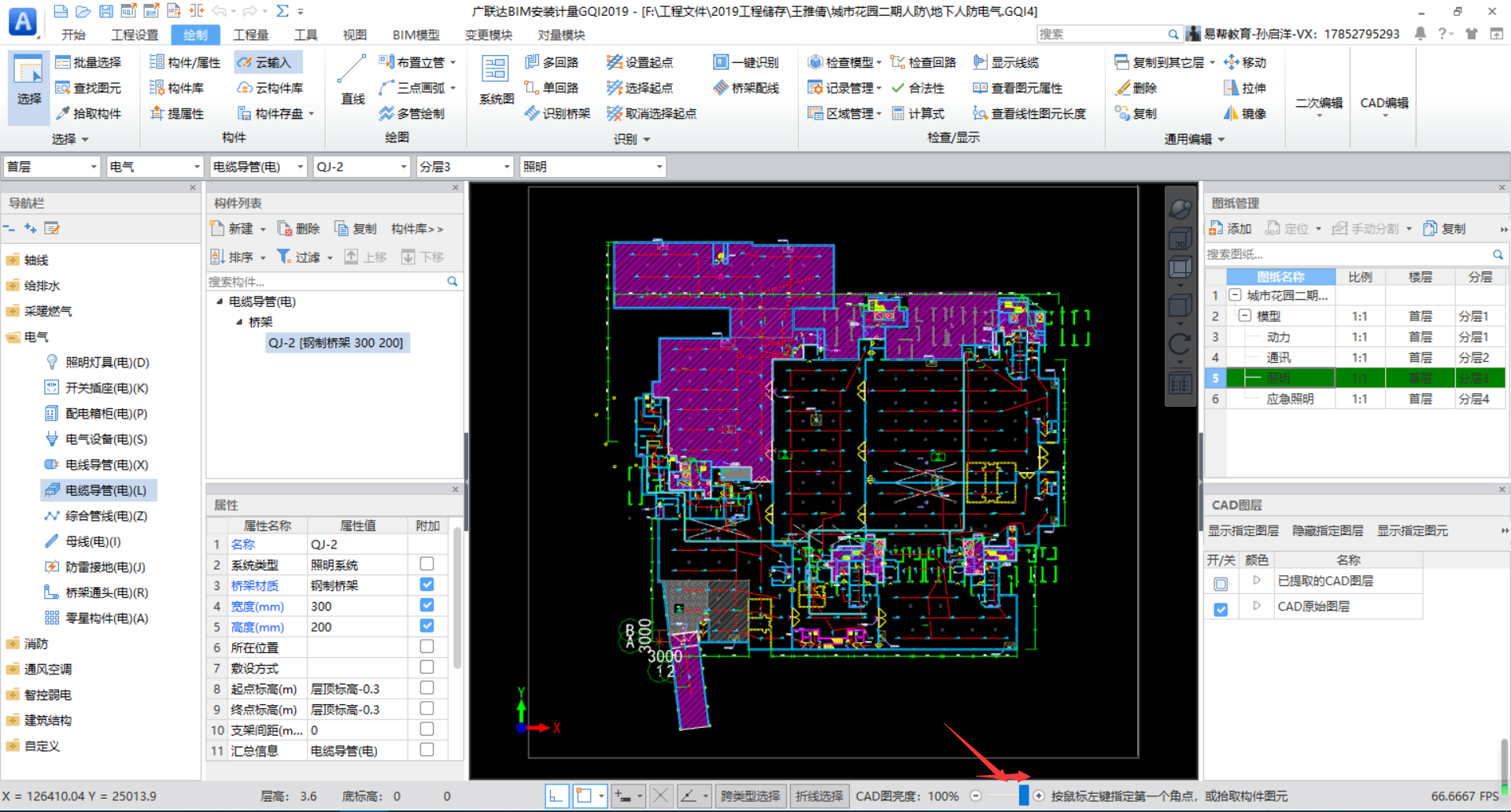Check the 所在位置 attach checkbox
This screenshot has width=1511, height=812.
[x=427, y=646]
